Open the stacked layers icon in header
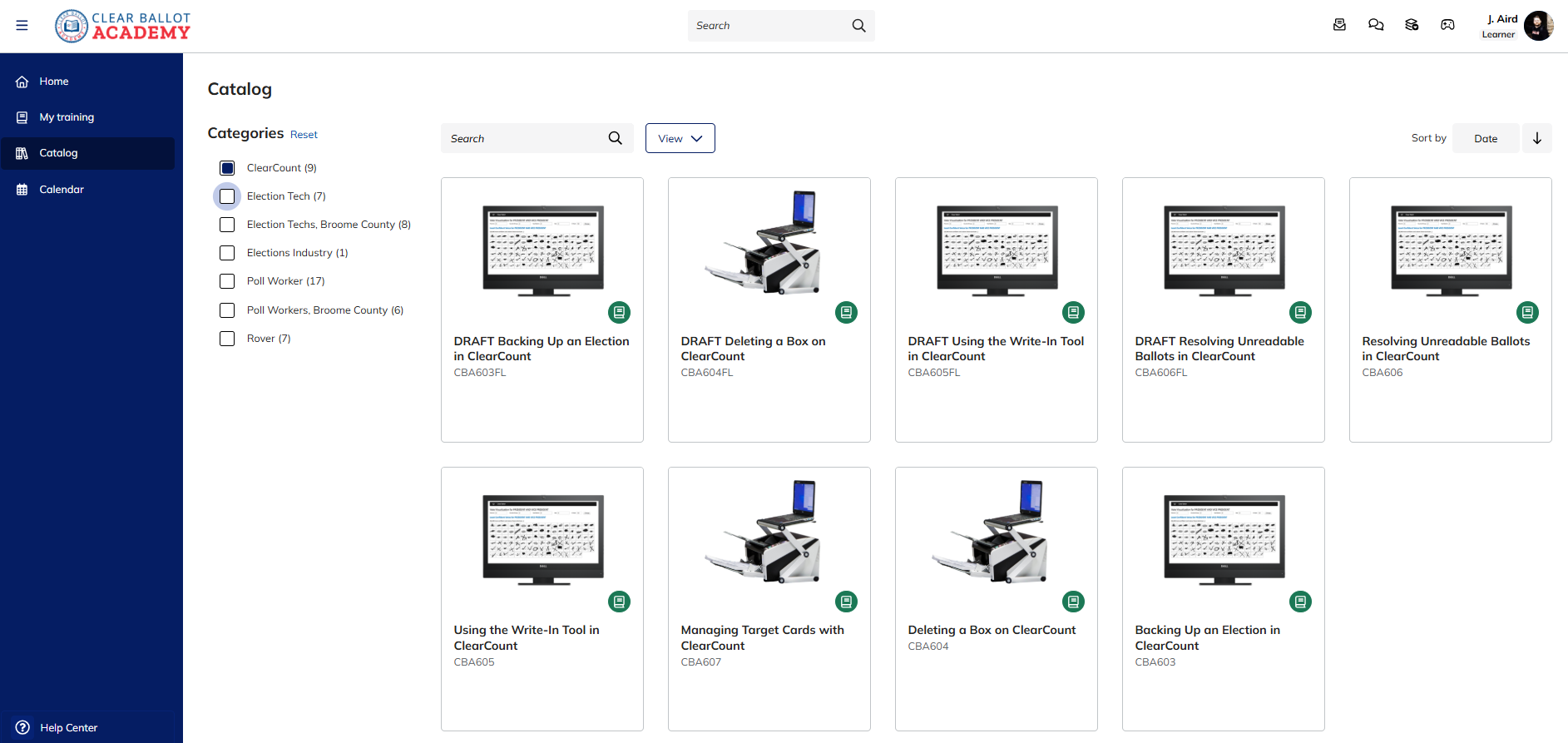Screen dimensions: 1568x743 1412,25
